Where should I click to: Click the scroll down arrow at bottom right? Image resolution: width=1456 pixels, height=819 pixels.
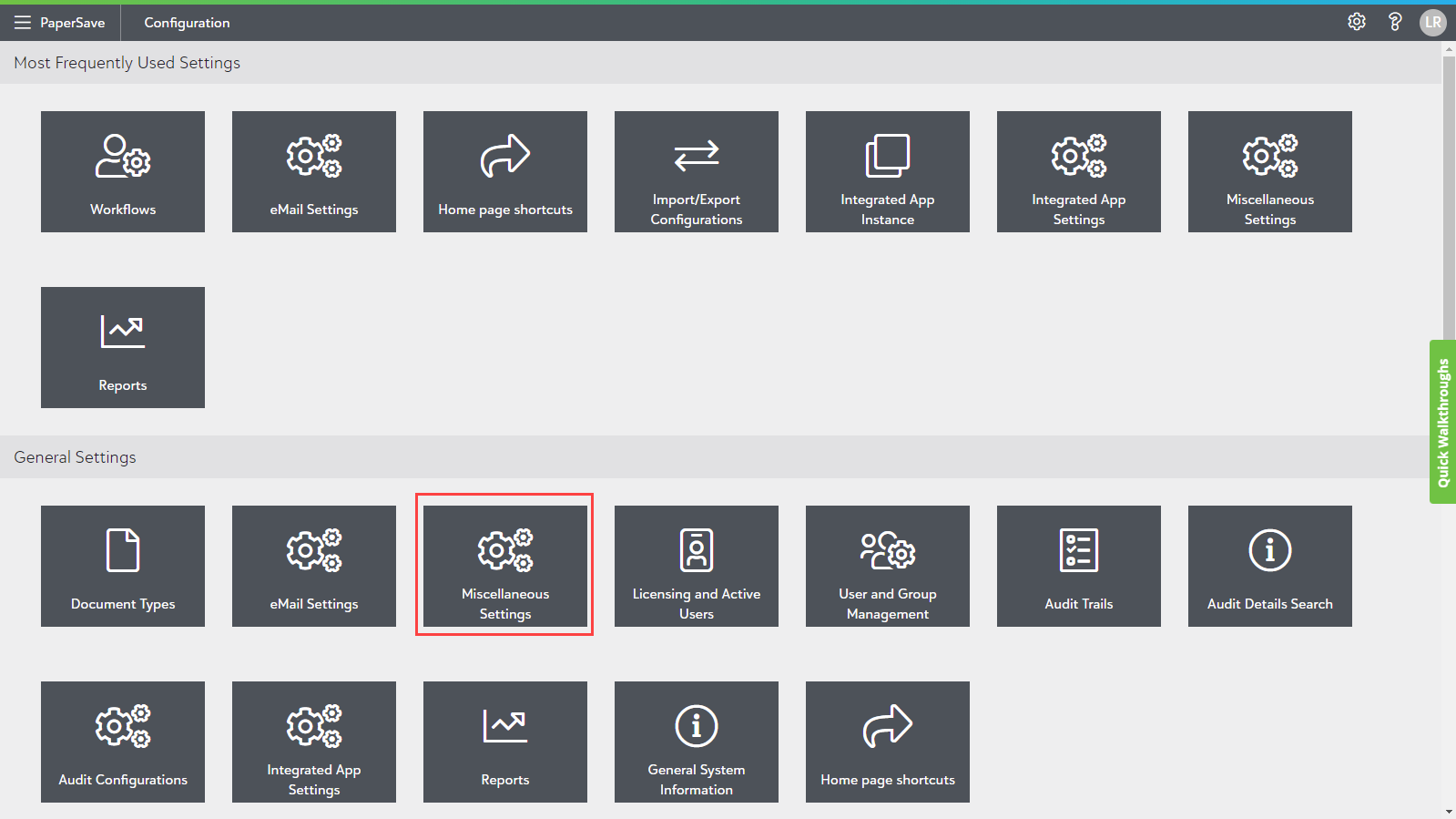1449,811
